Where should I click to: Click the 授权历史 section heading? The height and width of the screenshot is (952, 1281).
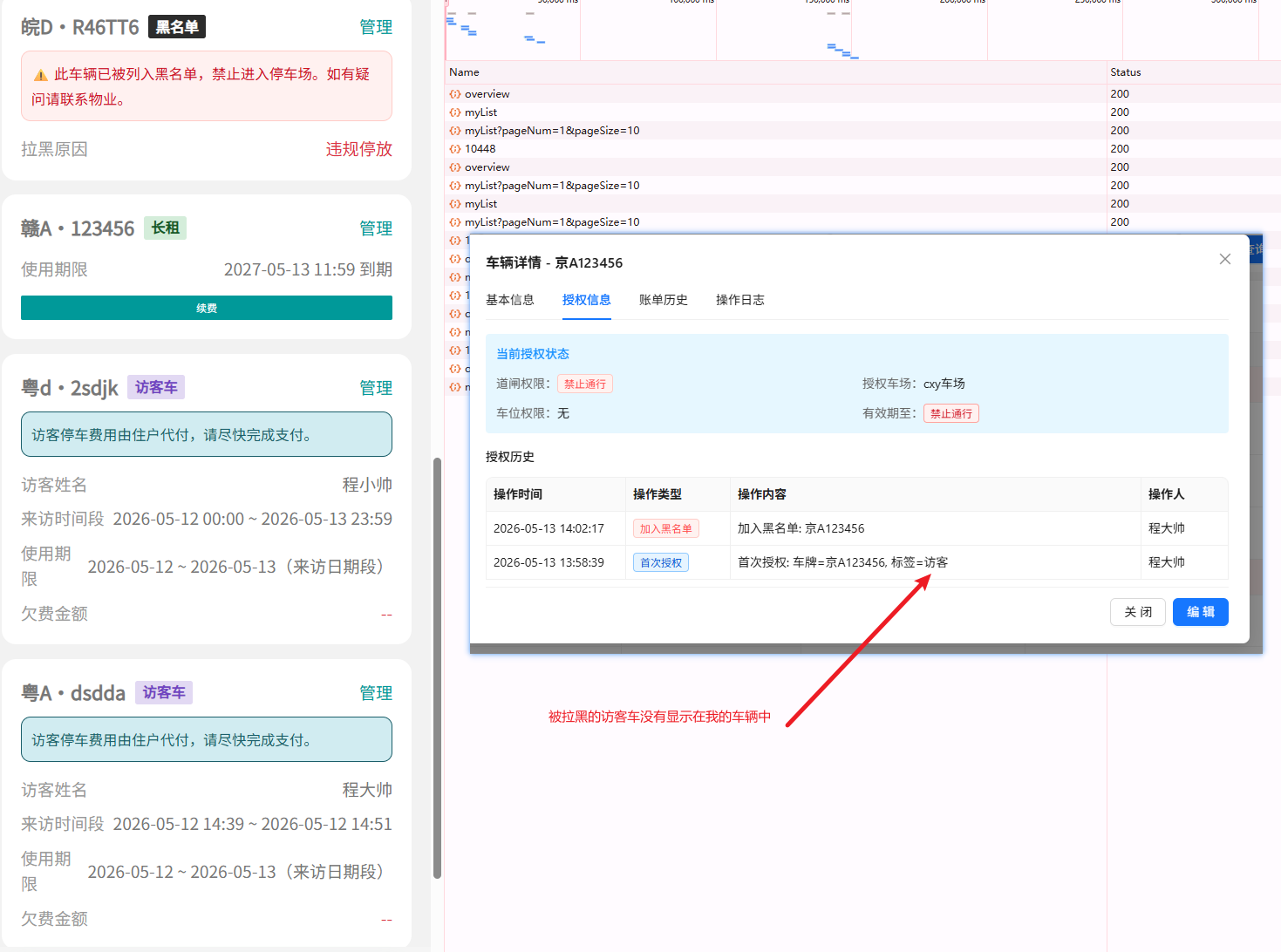[510, 457]
